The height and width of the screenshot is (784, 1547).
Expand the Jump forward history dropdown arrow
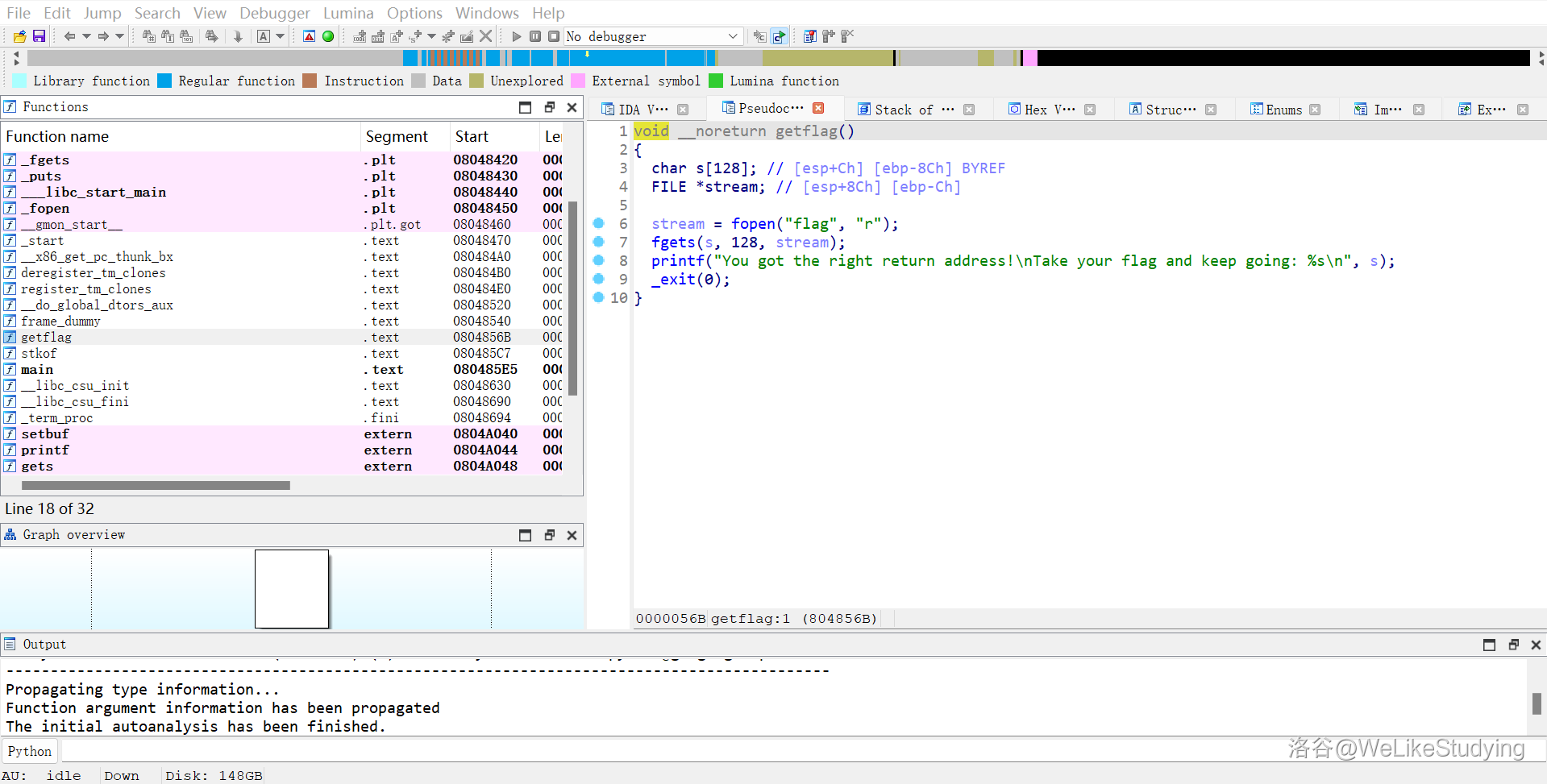point(119,36)
